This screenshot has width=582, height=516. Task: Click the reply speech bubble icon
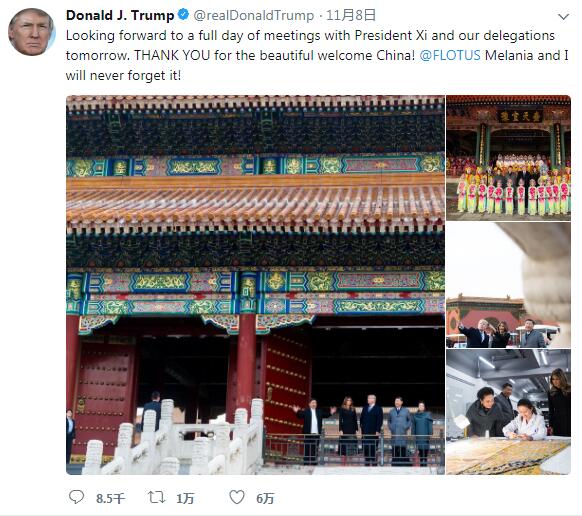[x=77, y=497]
